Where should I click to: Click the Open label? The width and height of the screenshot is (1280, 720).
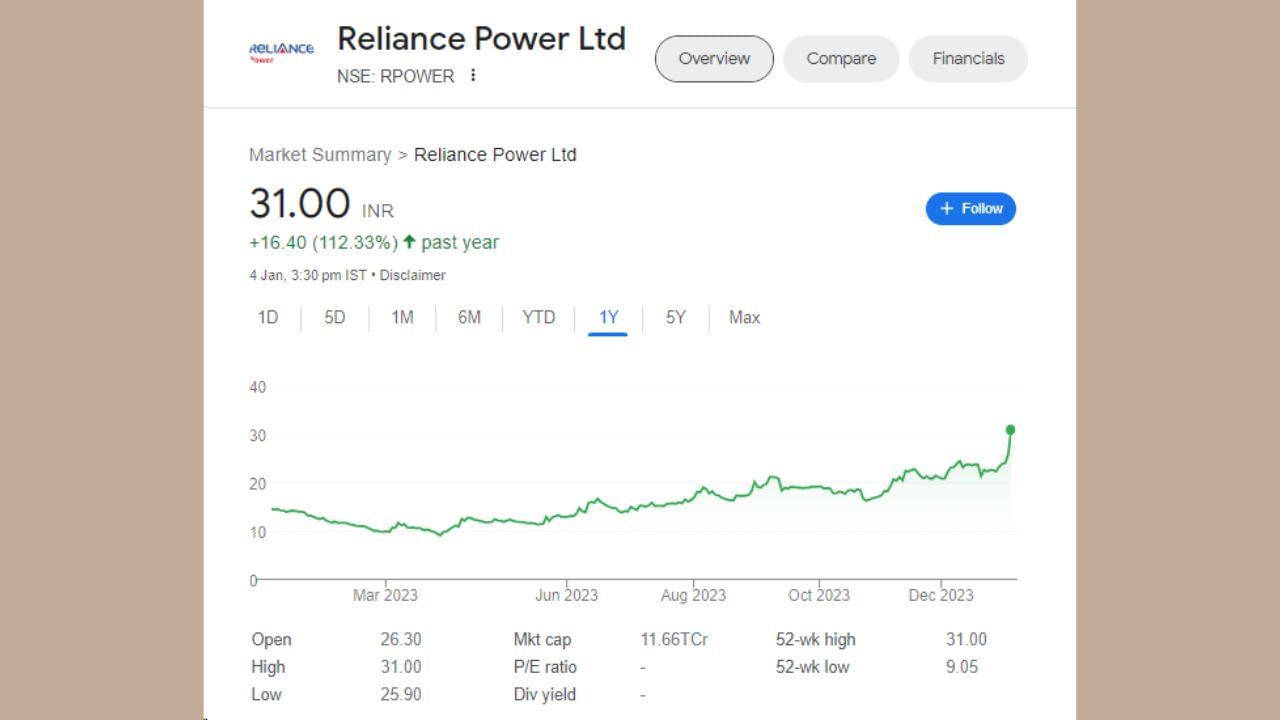(x=271, y=640)
